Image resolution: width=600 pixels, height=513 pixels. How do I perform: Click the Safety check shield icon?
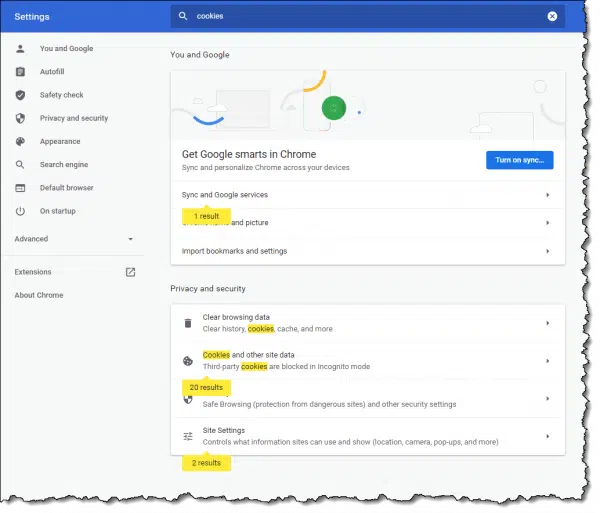coord(20,95)
